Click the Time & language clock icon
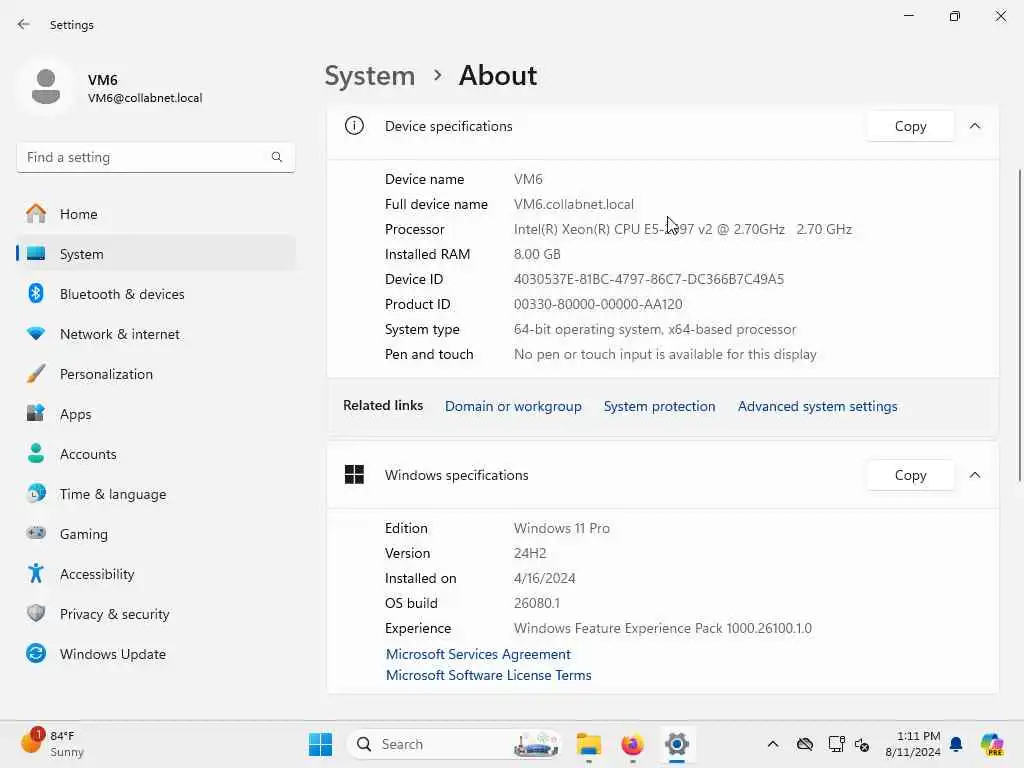1024x768 pixels. (36, 494)
